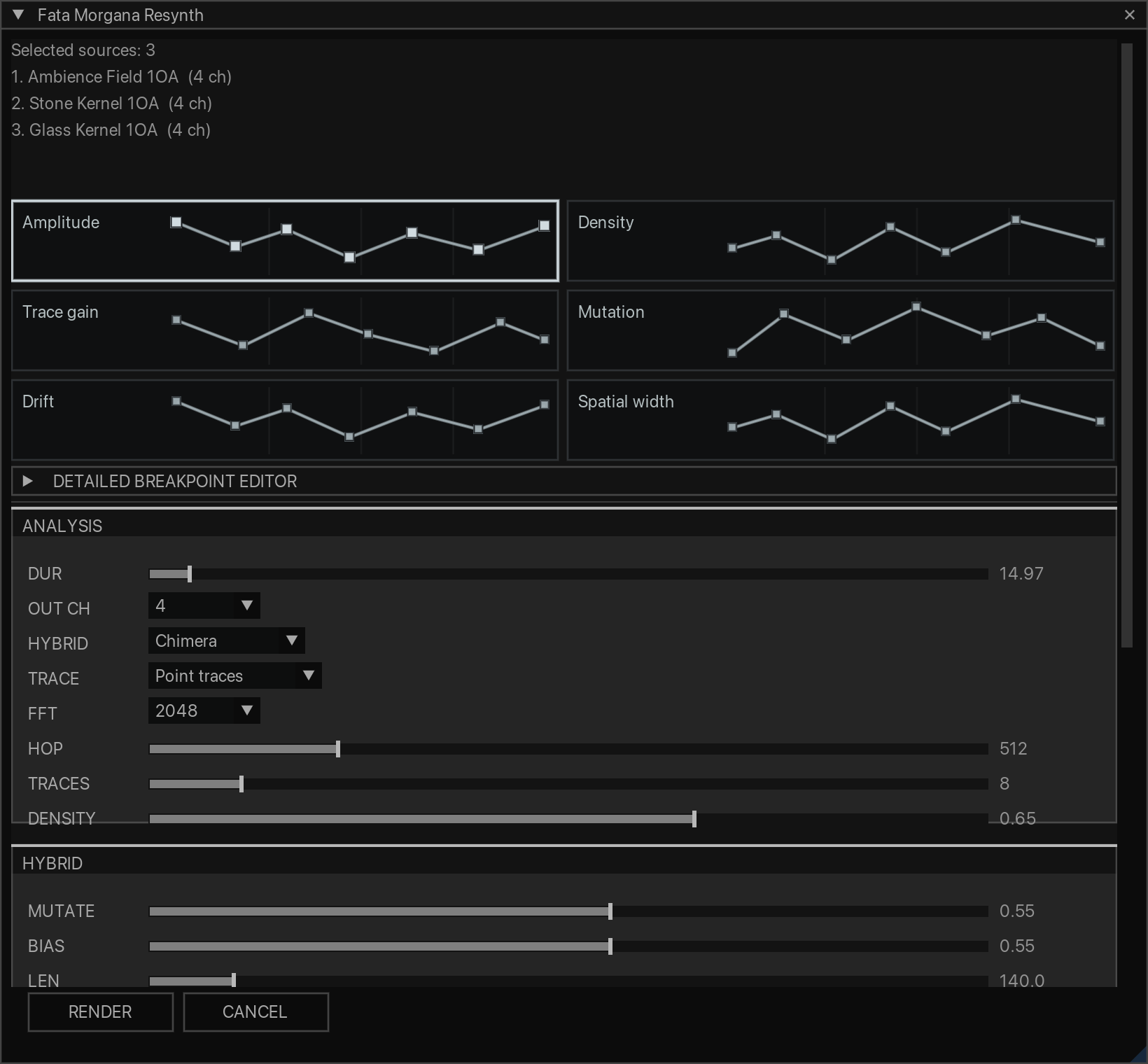Click the RENDER button
Image resolution: width=1148 pixels, height=1064 pixels.
100,1011
